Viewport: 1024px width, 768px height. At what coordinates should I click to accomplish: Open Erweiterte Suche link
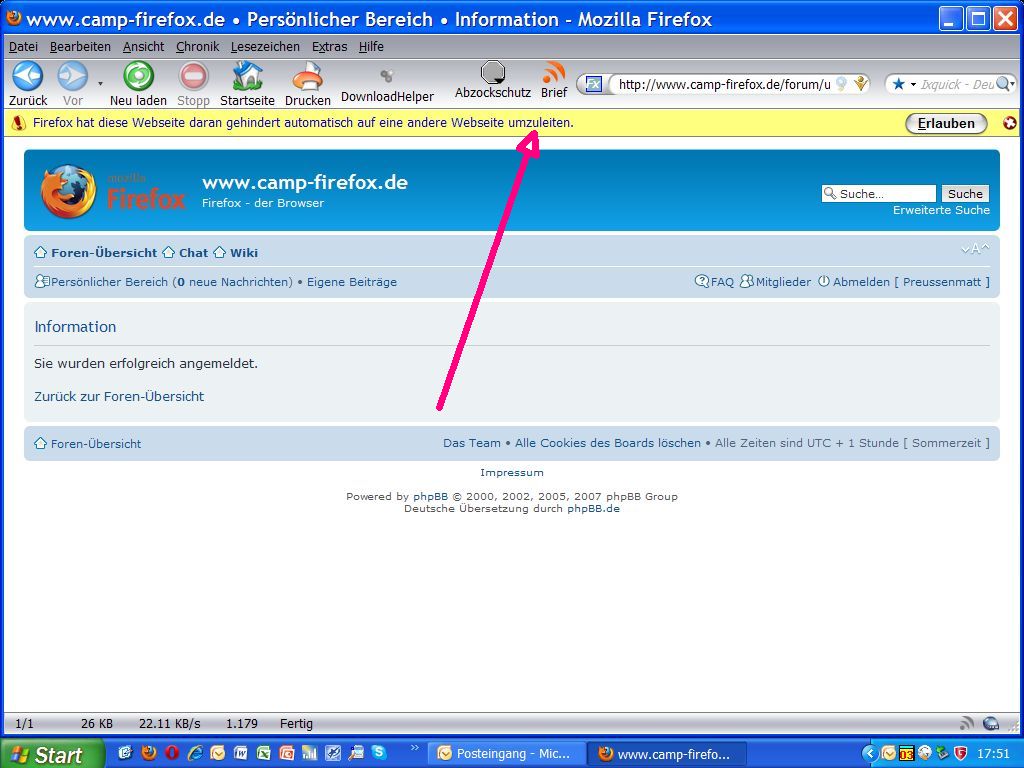(x=941, y=210)
